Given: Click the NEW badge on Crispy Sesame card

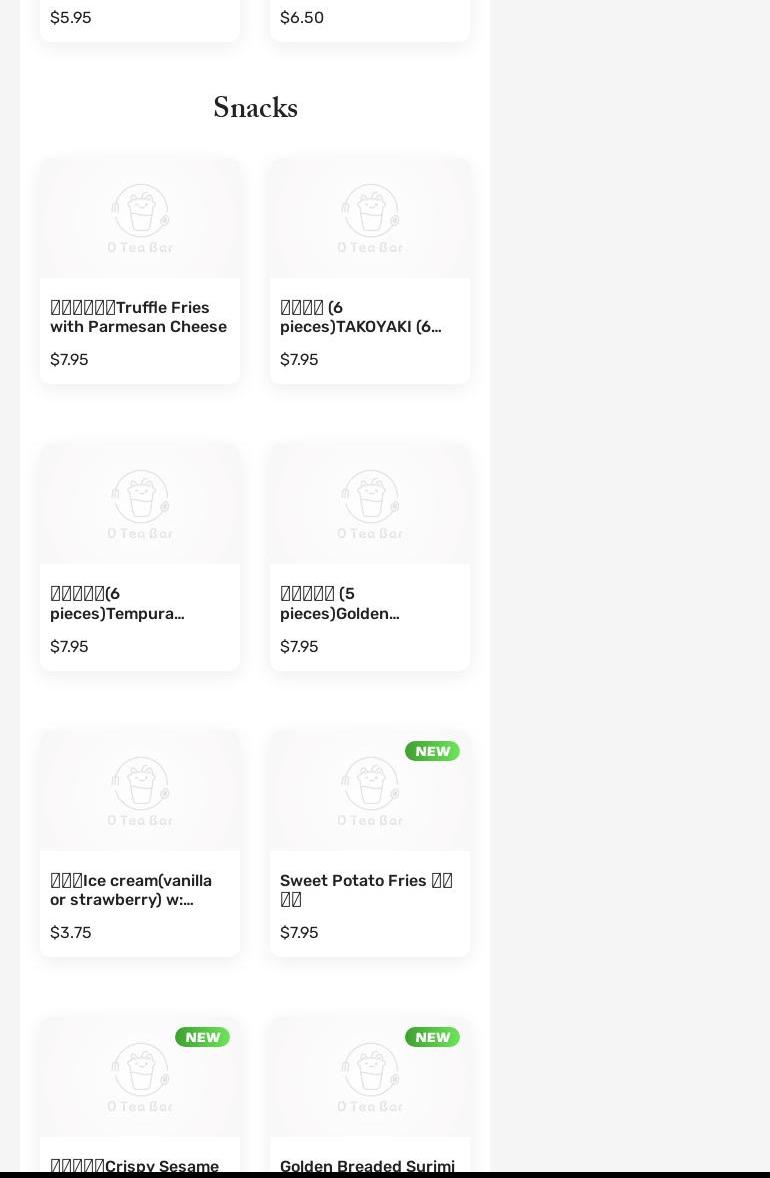Looking at the screenshot, I should 202,1037.
